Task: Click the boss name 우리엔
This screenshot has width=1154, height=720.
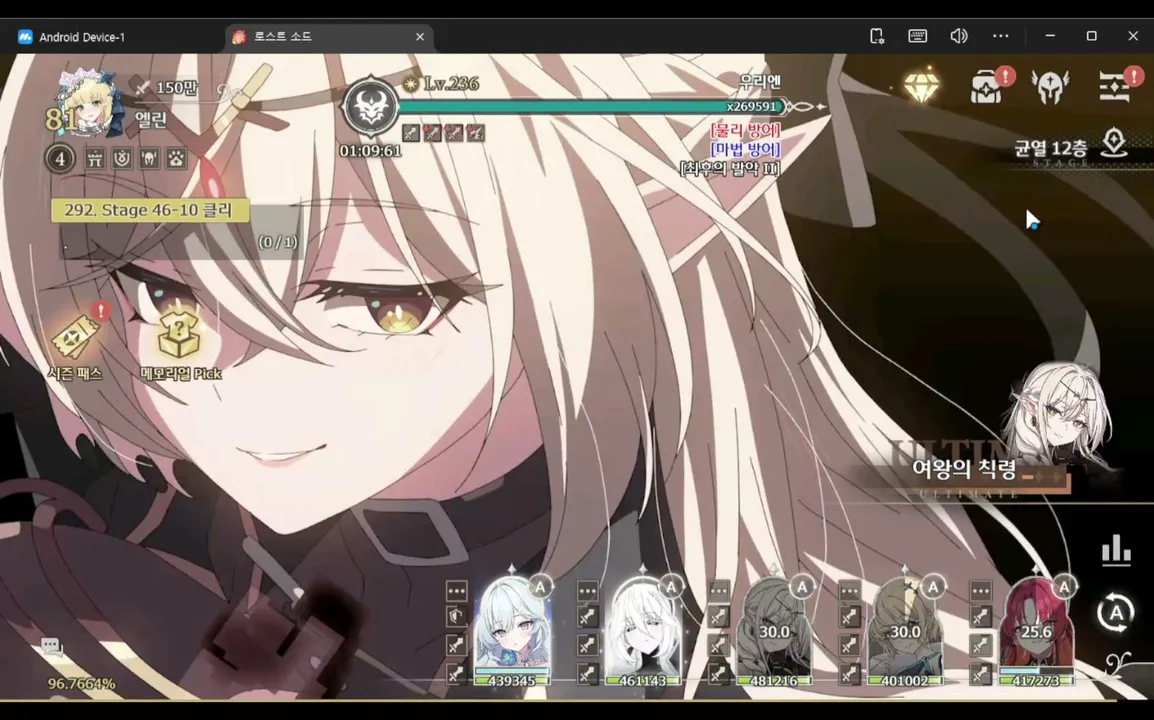Action: pos(760,81)
